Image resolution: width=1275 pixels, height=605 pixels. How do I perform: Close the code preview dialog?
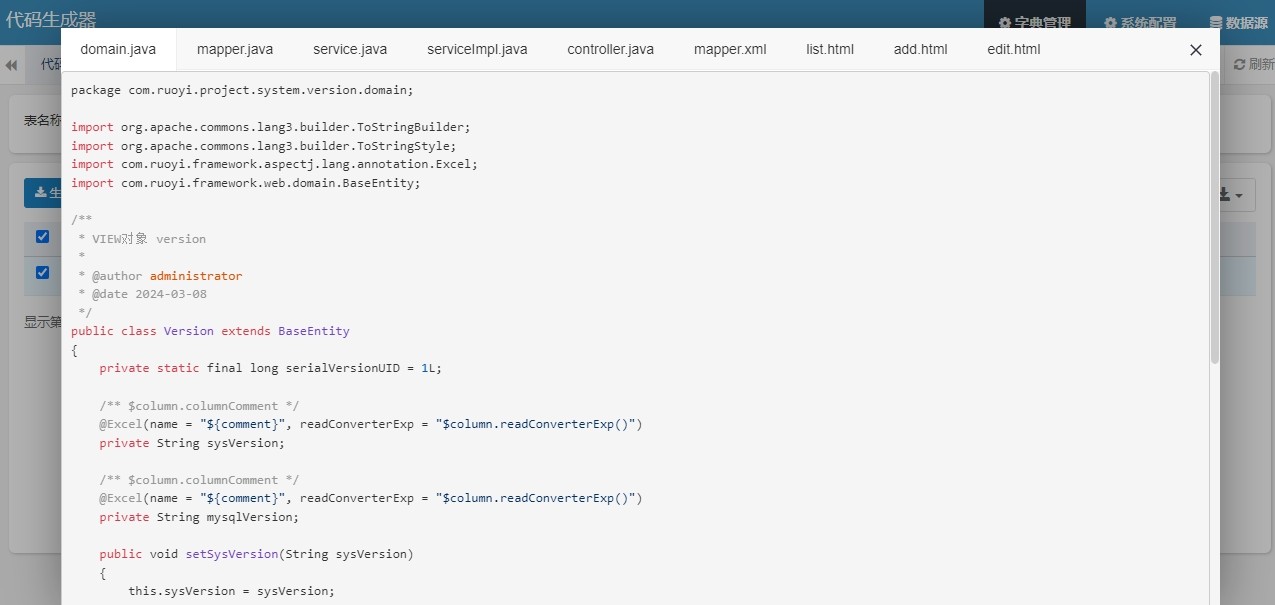click(x=1195, y=50)
